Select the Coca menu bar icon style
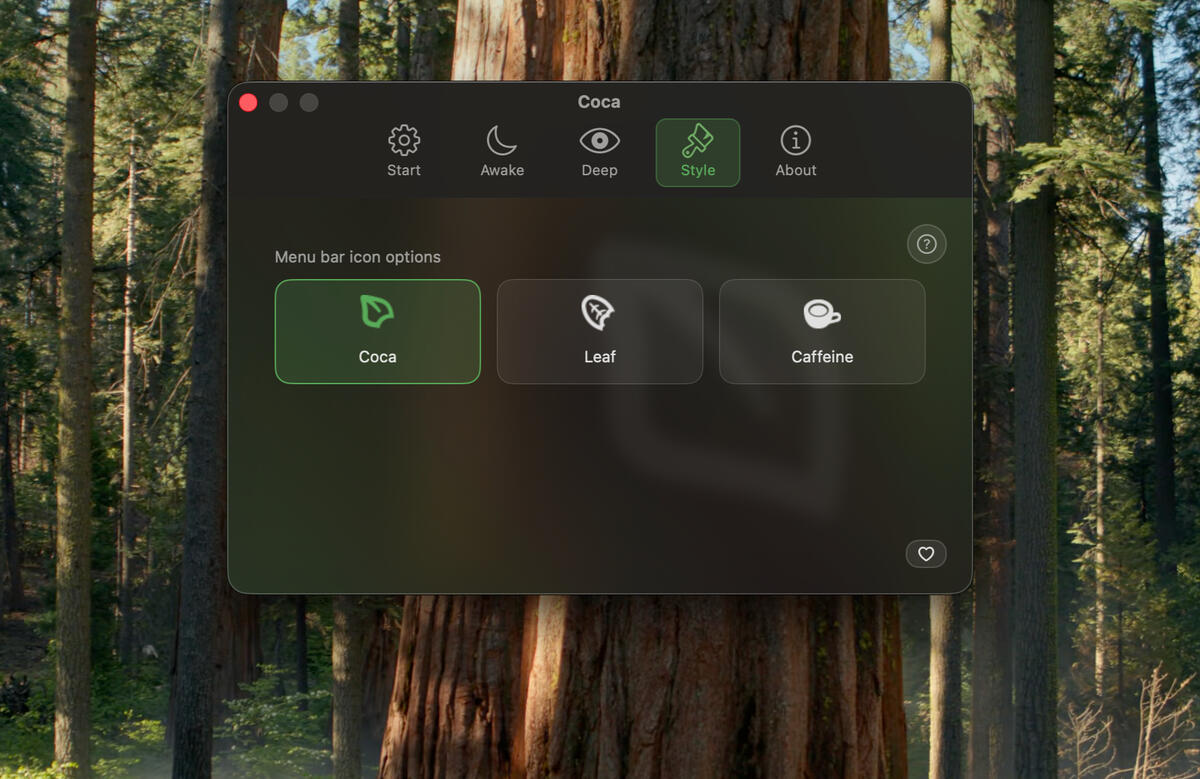The image size is (1200, 779). click(377, 331)
